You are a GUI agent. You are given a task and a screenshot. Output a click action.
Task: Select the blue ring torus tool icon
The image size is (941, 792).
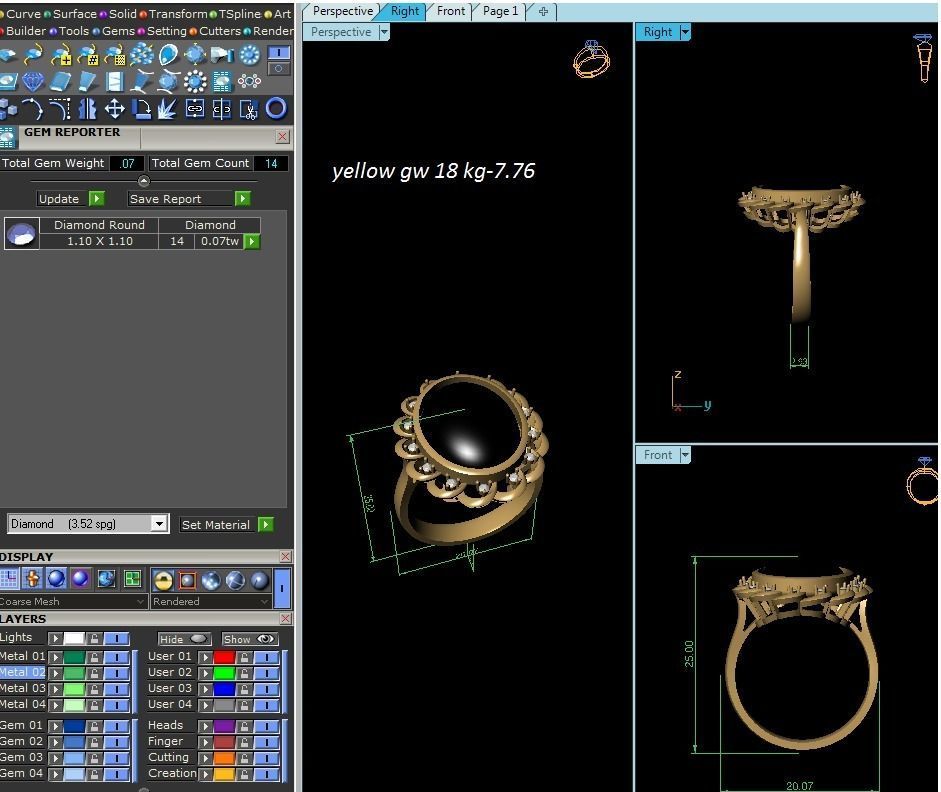[276, 109]
